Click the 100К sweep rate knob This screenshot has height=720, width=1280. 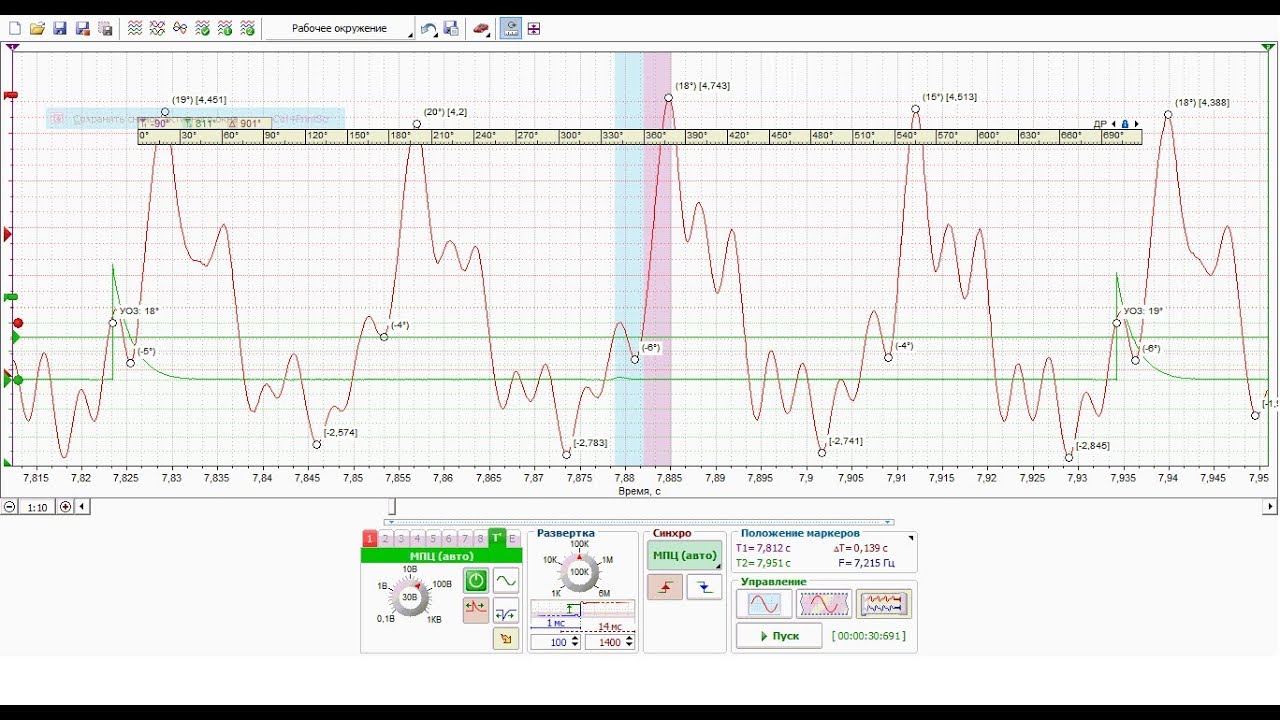[x=579, y=572]
